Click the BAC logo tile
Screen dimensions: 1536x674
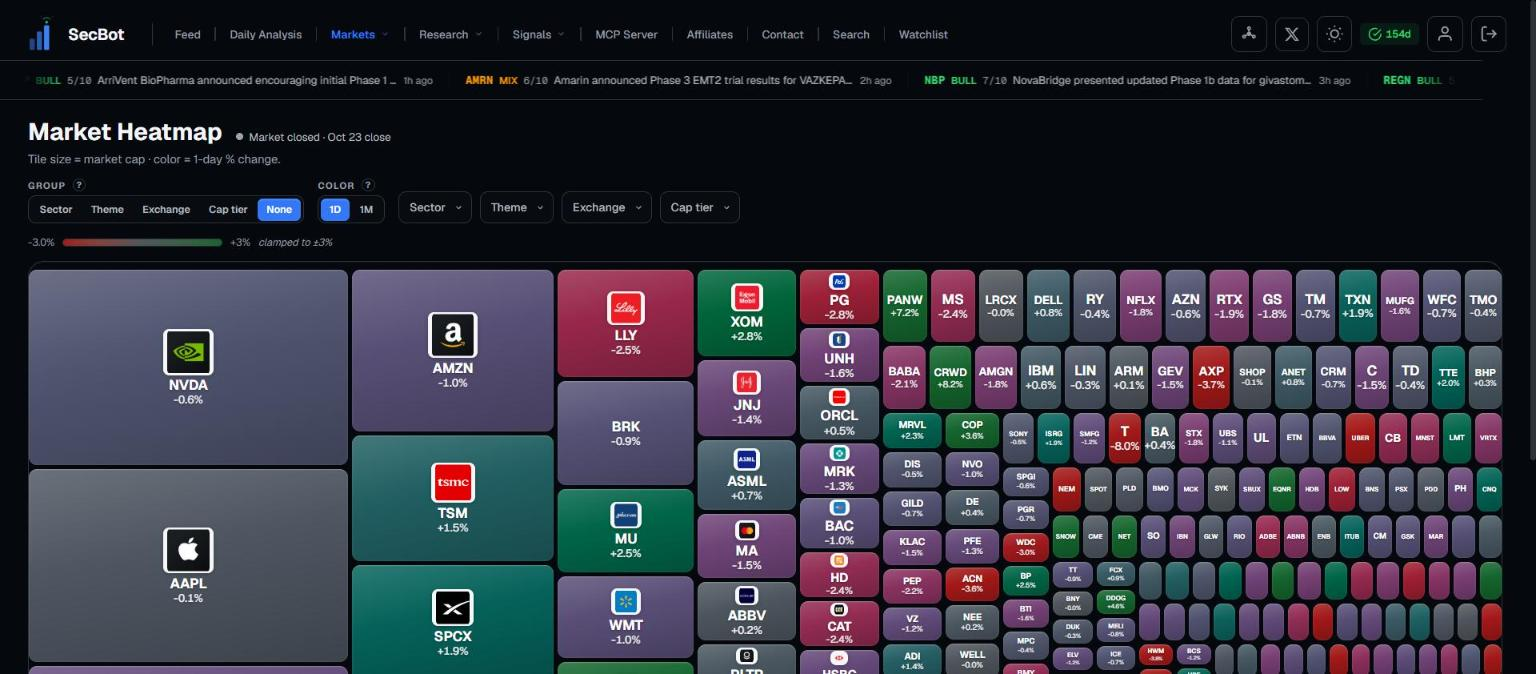(x=839, y=508)
